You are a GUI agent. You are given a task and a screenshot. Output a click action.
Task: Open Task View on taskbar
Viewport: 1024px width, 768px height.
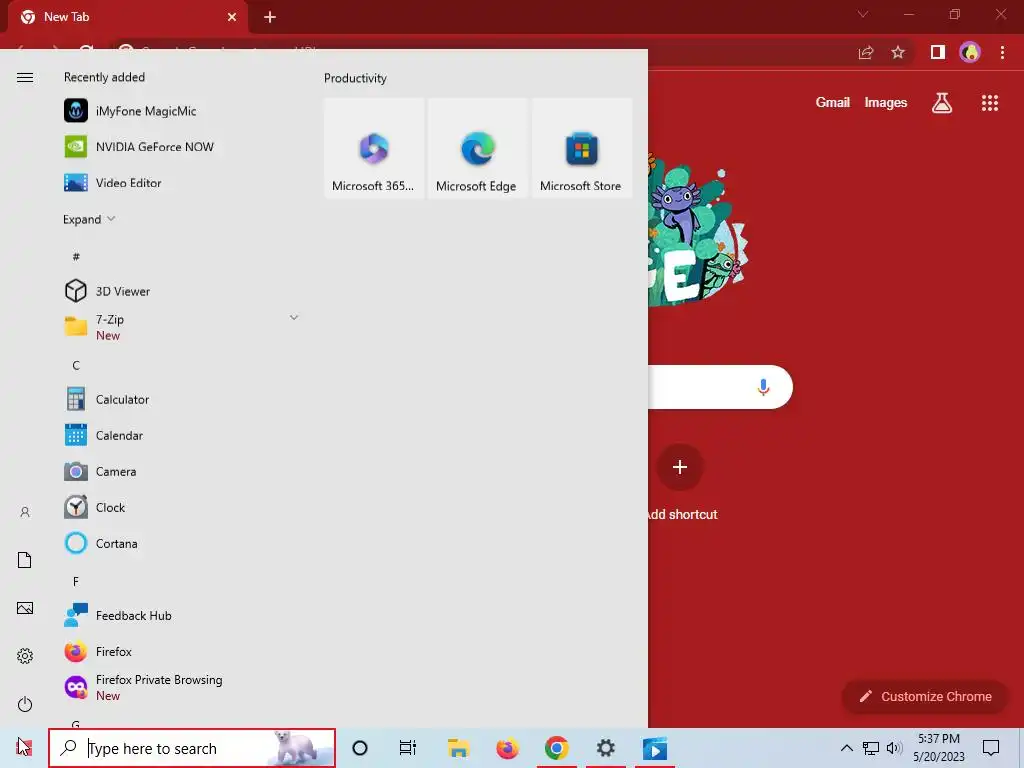pos(408,748)
